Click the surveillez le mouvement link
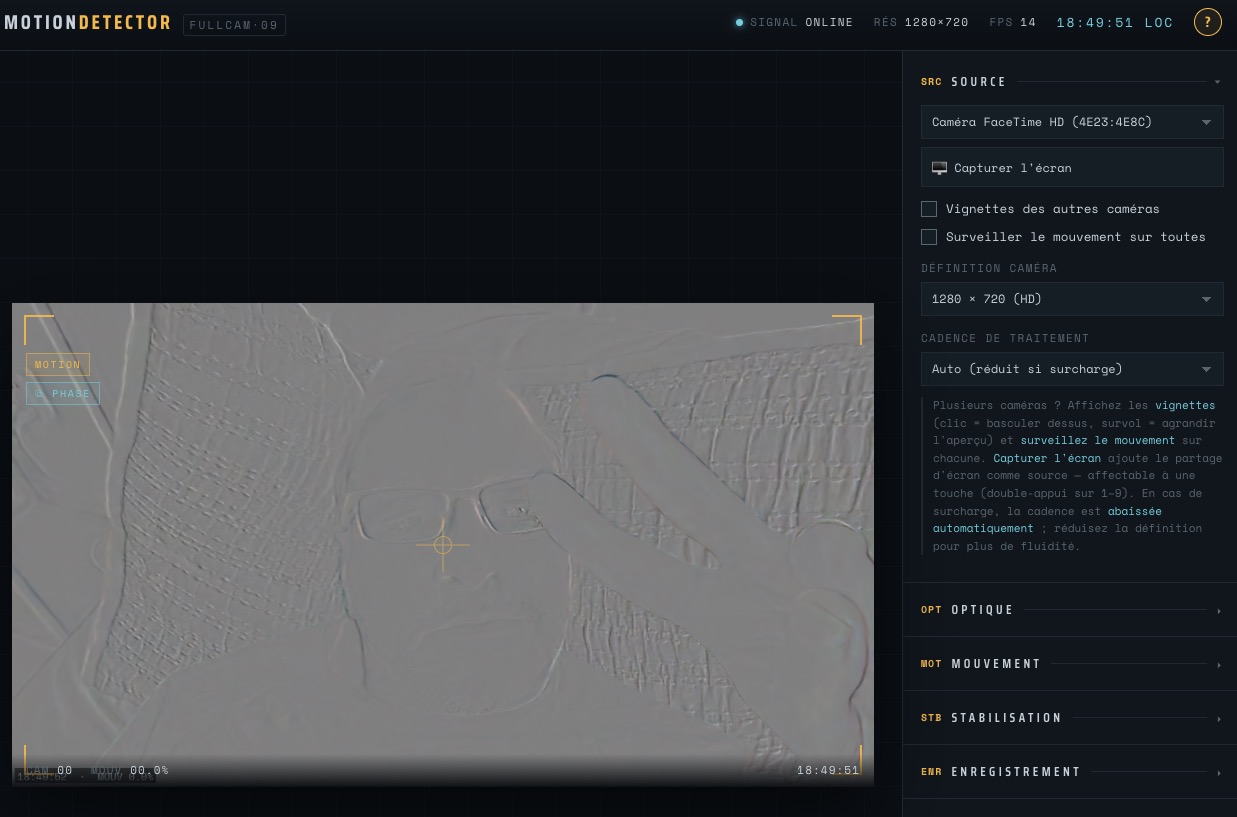Image resolution: width=1237 pixels, height=817 pixels. click(x=1098, y=440)
